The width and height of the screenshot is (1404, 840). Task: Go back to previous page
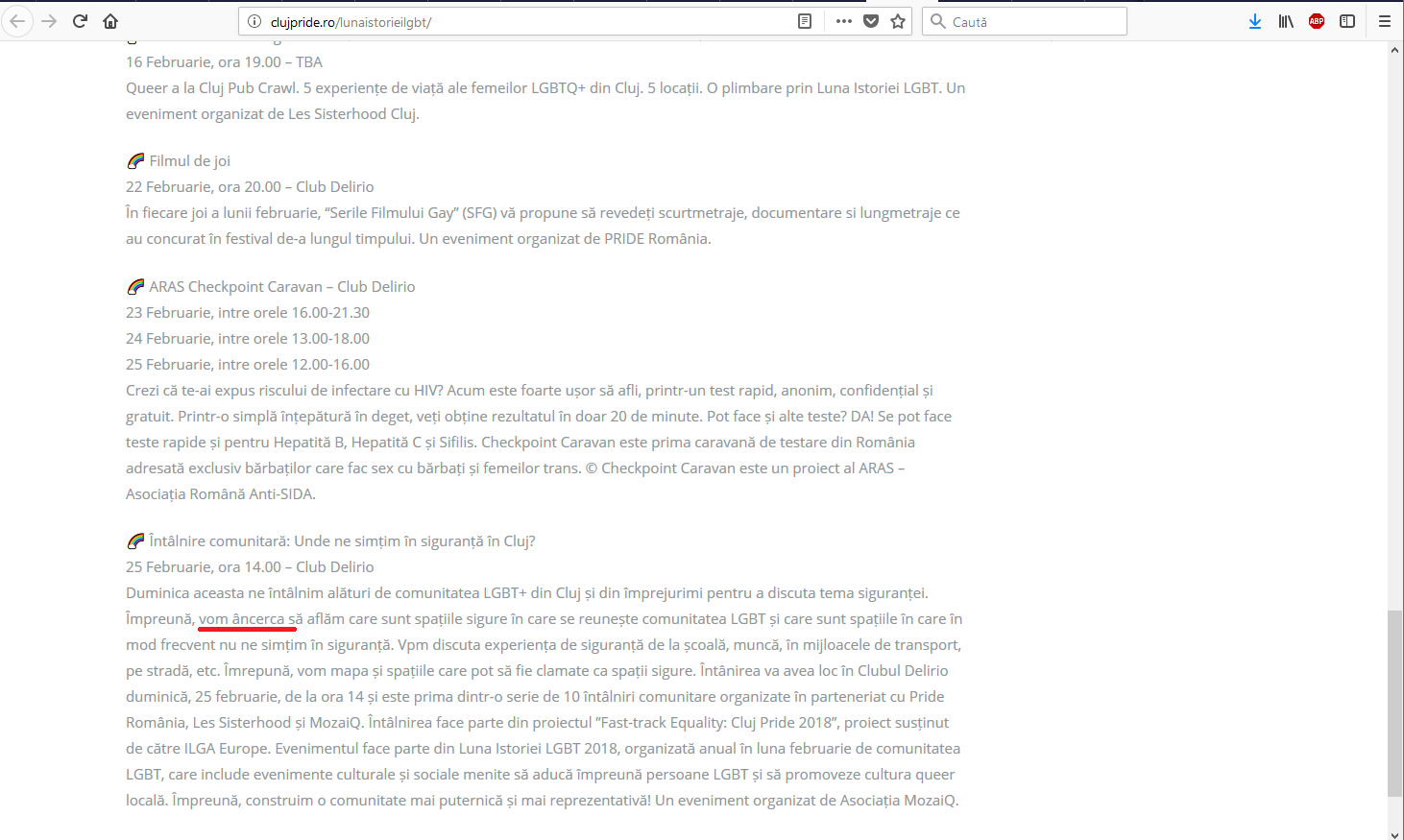point(17,21)
